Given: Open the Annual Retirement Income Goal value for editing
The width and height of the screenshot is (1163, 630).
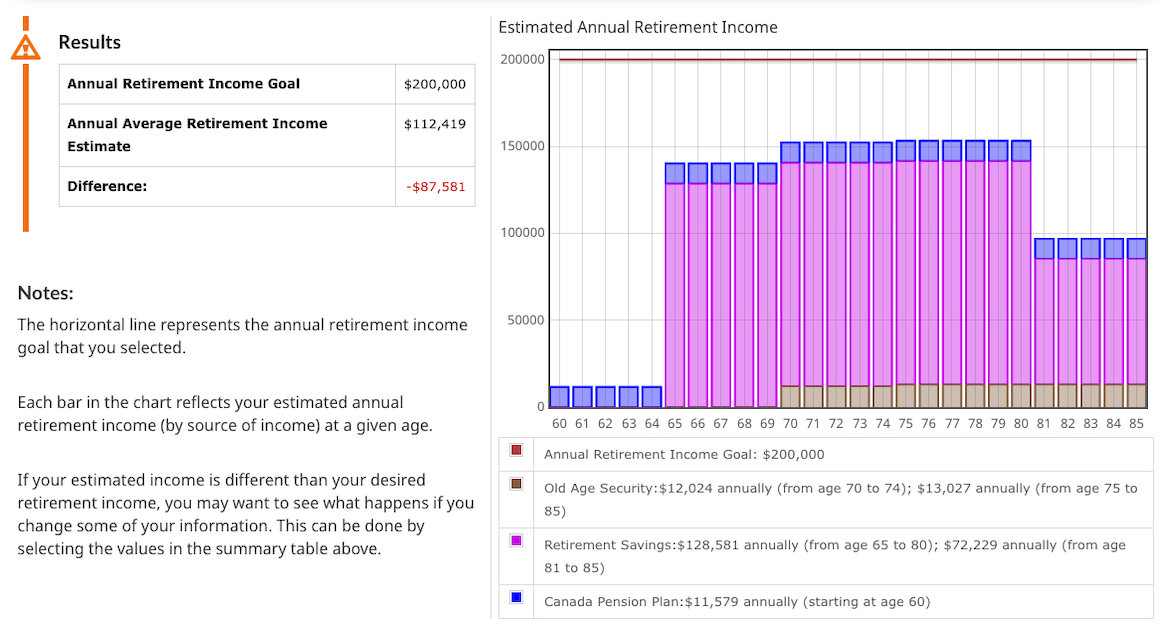Looking at the screenshot, I should point(436,84).
